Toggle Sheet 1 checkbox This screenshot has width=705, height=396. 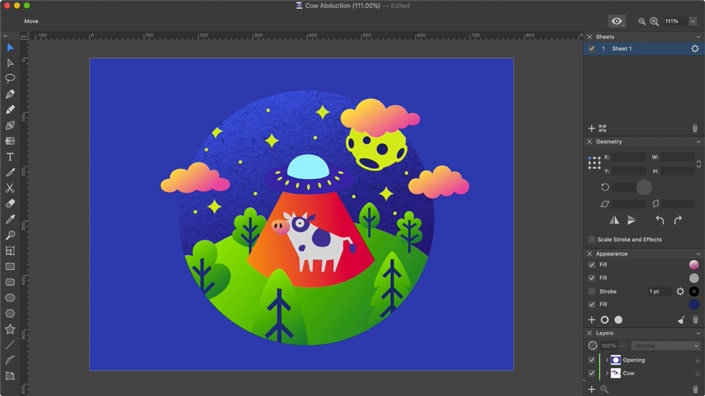coord(591,49)
